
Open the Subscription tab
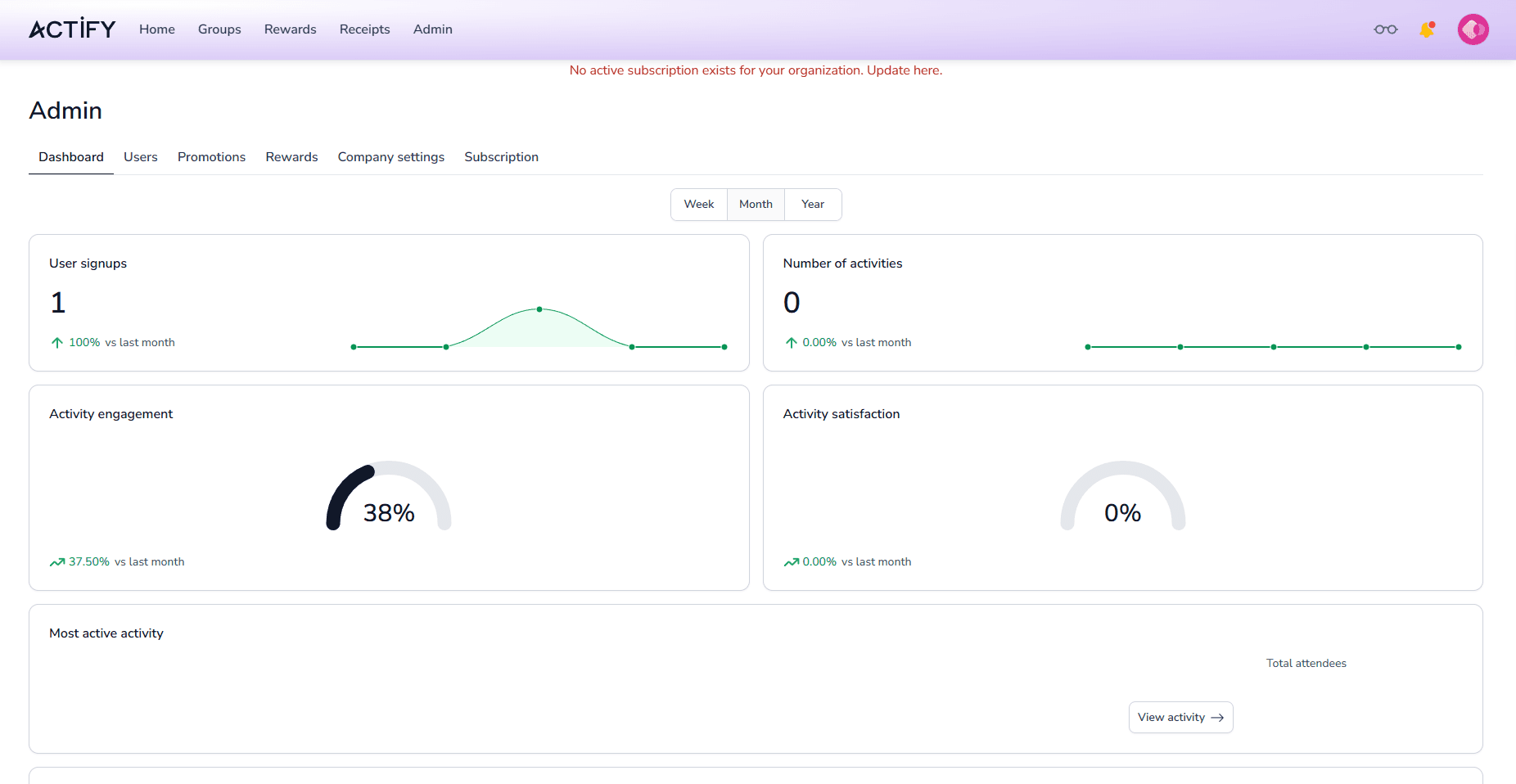pos(501,157)
